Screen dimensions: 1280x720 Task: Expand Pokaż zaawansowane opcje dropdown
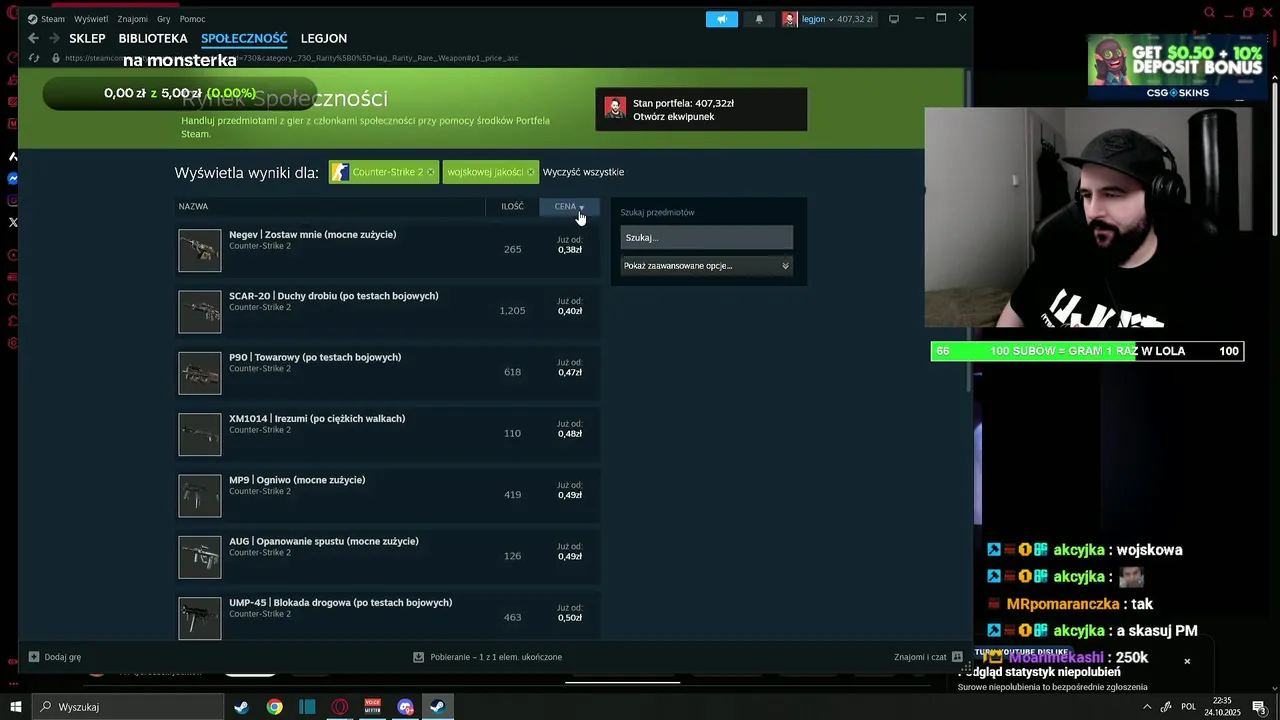(x=706, y=266)
